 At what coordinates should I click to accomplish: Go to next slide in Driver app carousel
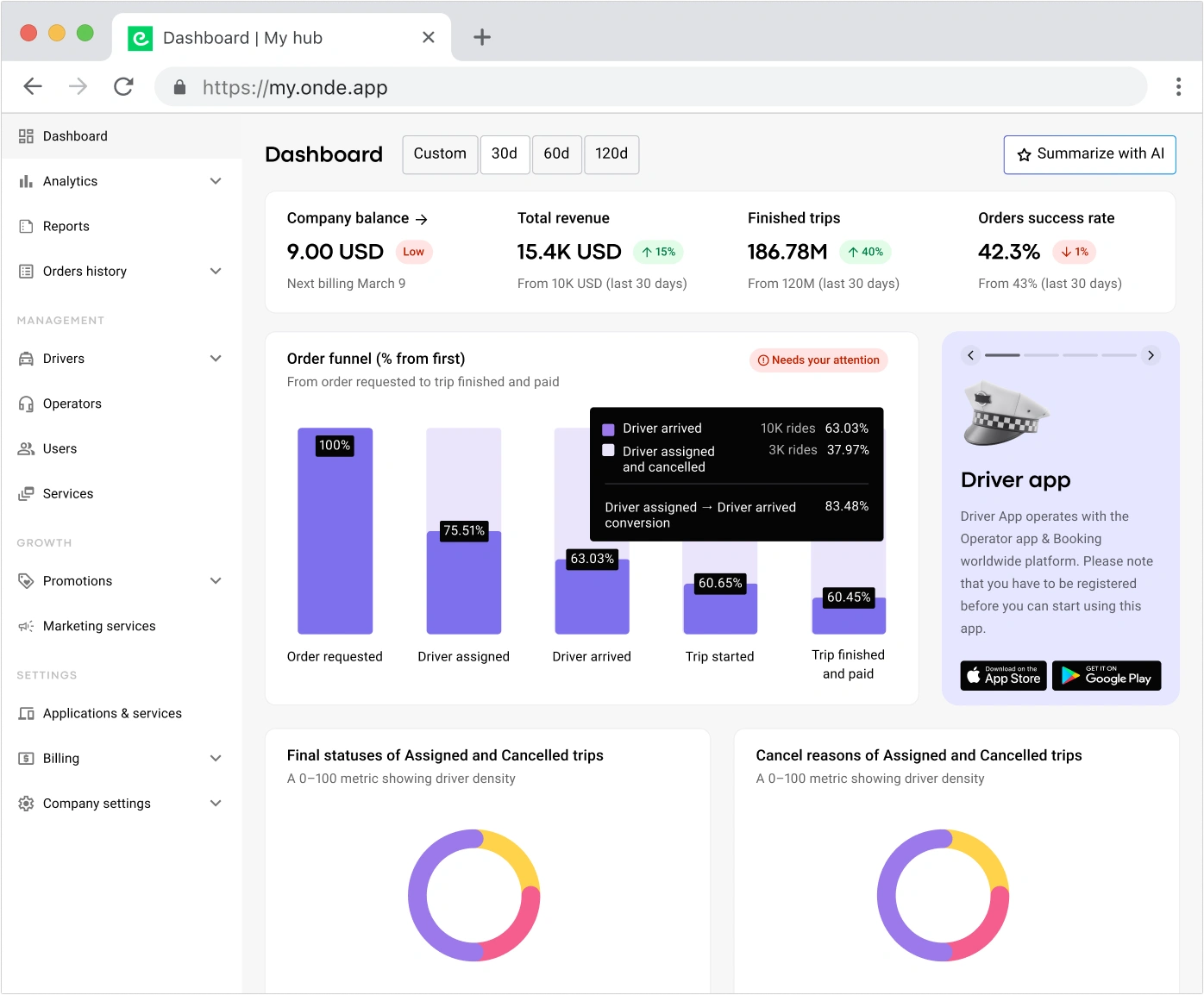click(x=1151, y=355)
